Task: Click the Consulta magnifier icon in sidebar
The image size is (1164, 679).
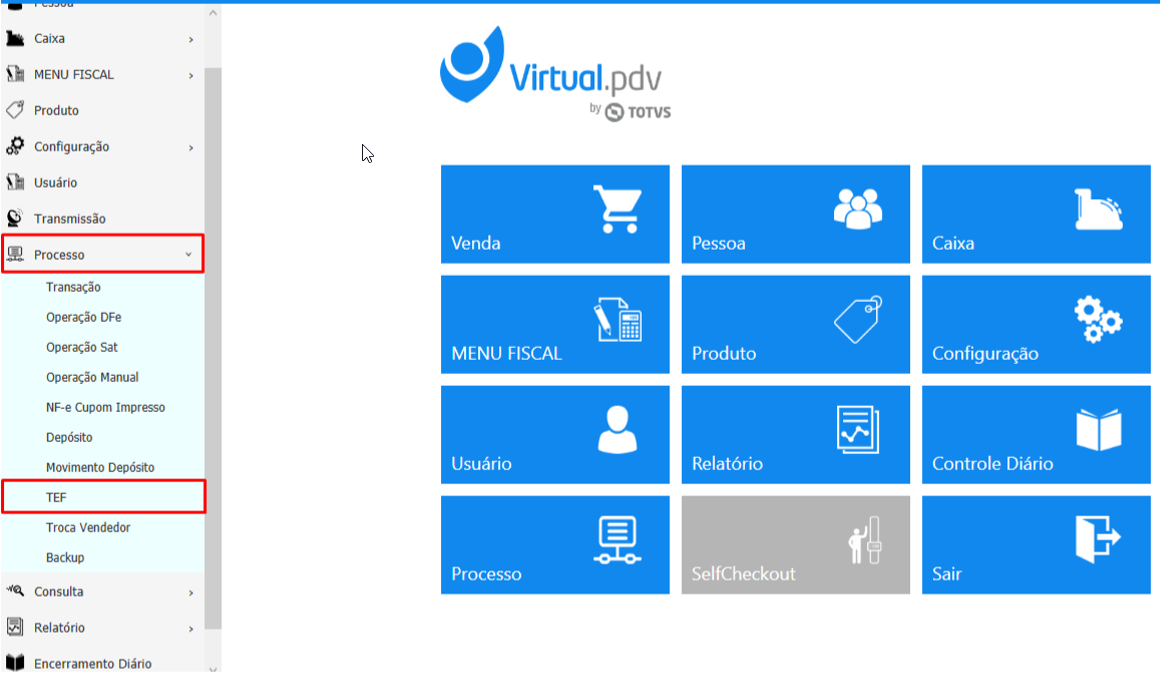Action: point(15,591)
